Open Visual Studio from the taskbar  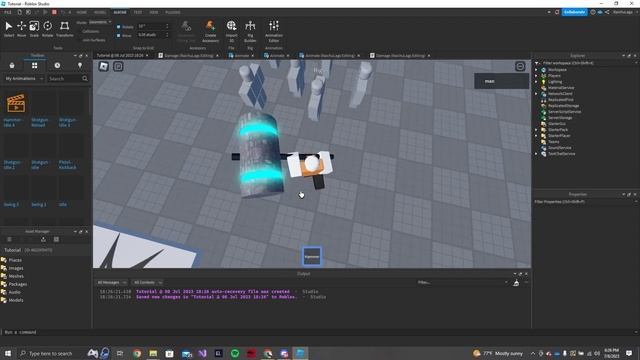(x=202, y=353)
